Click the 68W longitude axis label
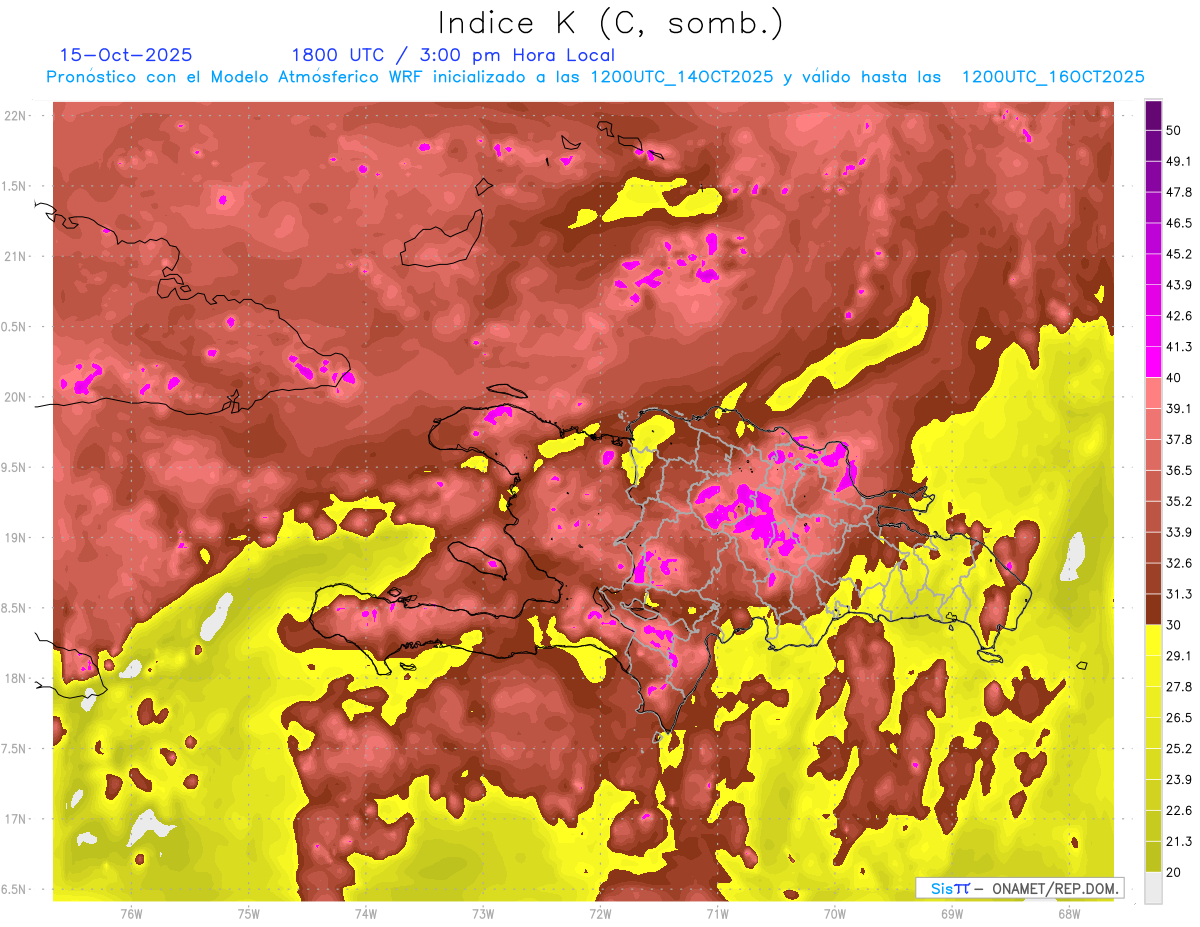The width and height of the screenshot is (1200, 927). click(x=1068, y=913)
